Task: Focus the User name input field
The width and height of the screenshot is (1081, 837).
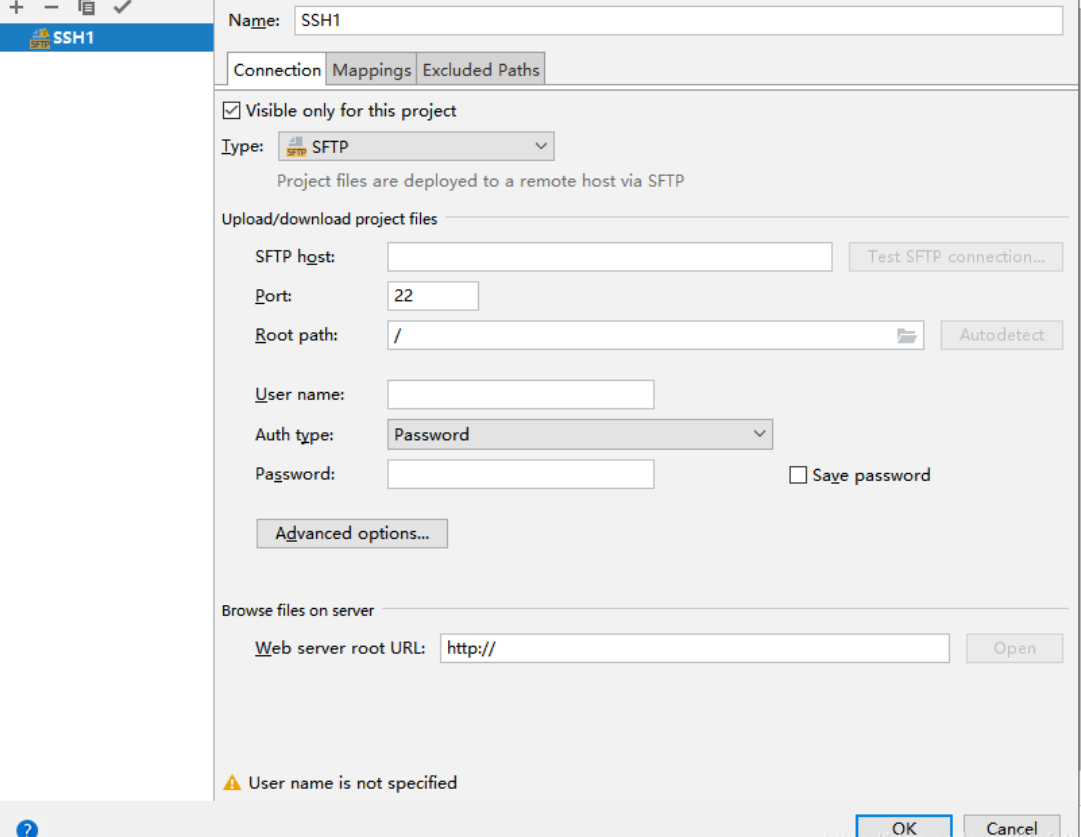Action: tap(520, 395)
